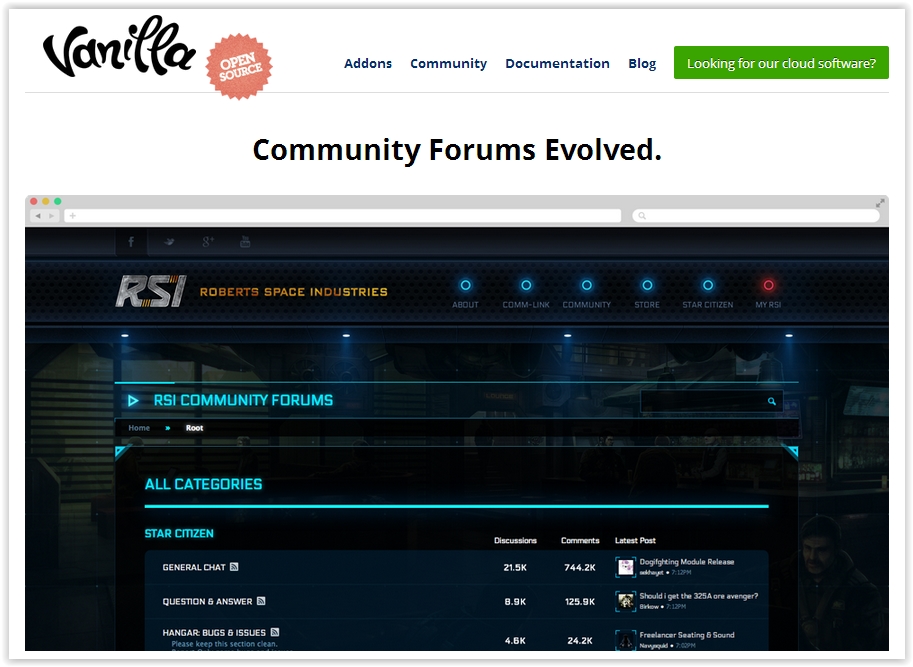Click the RSI logo
The height and width of the screenshot is (667, 913).
click(151, 291)
